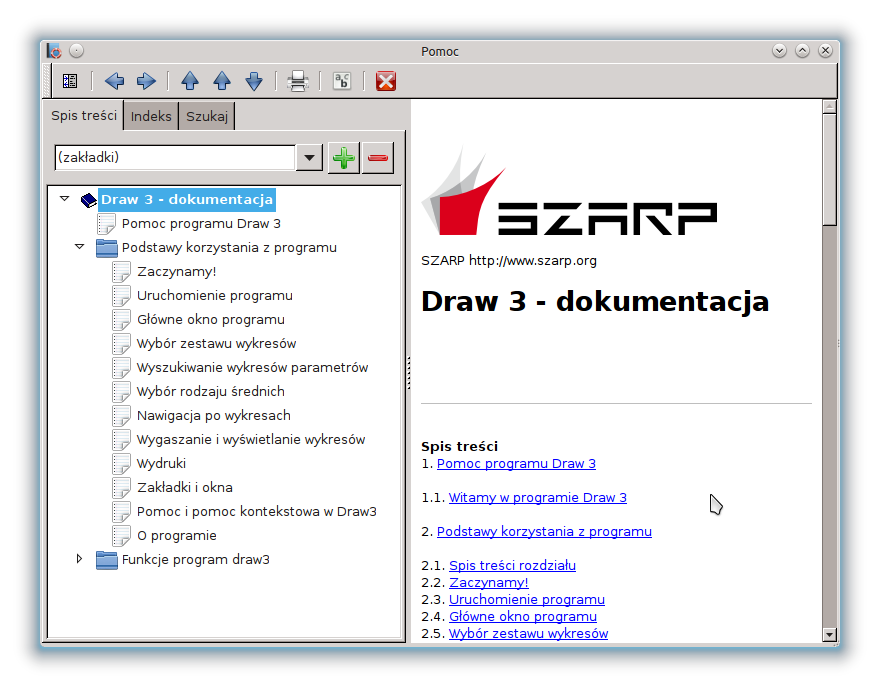
Task: Select tree item Draw 3 - dokumentacja
Action: point(187,200)
